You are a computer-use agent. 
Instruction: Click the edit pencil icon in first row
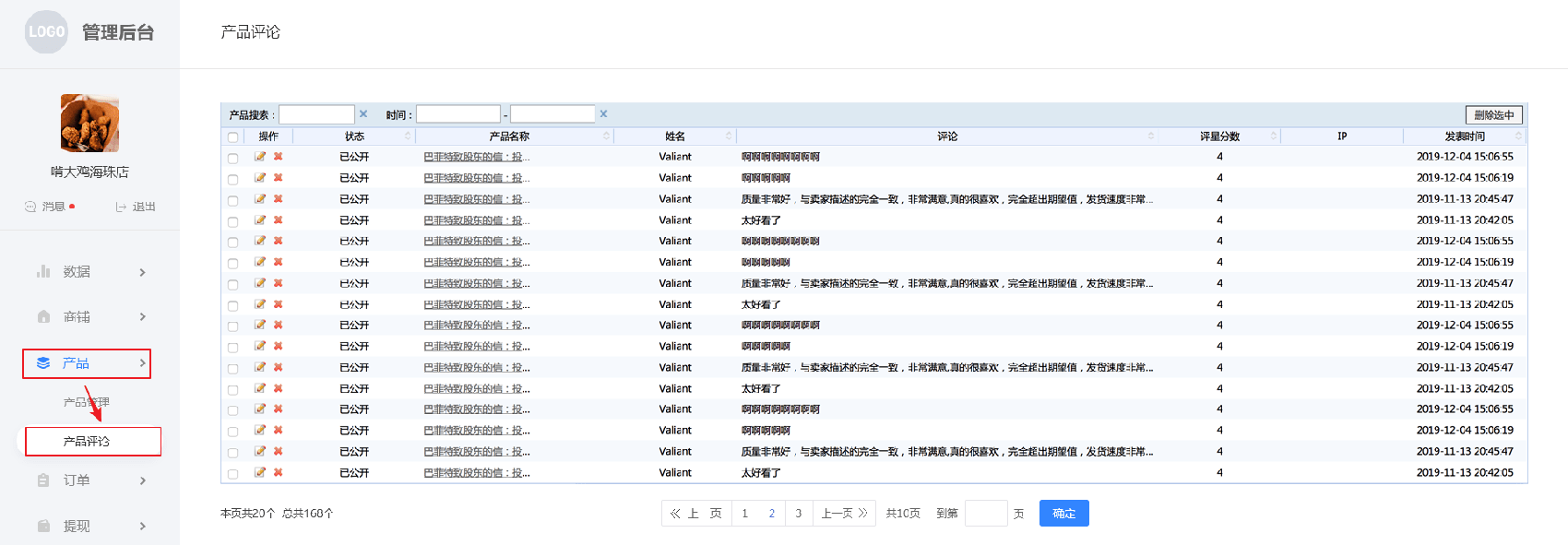(x=260, y=156)
